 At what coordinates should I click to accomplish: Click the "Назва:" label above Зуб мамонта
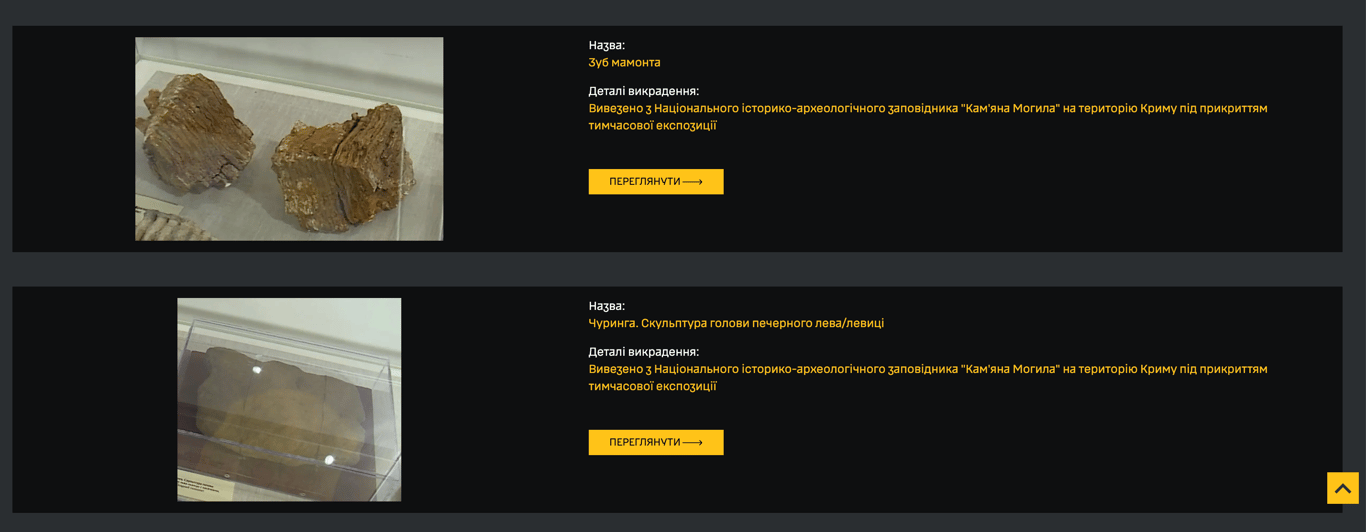point(606,46)
